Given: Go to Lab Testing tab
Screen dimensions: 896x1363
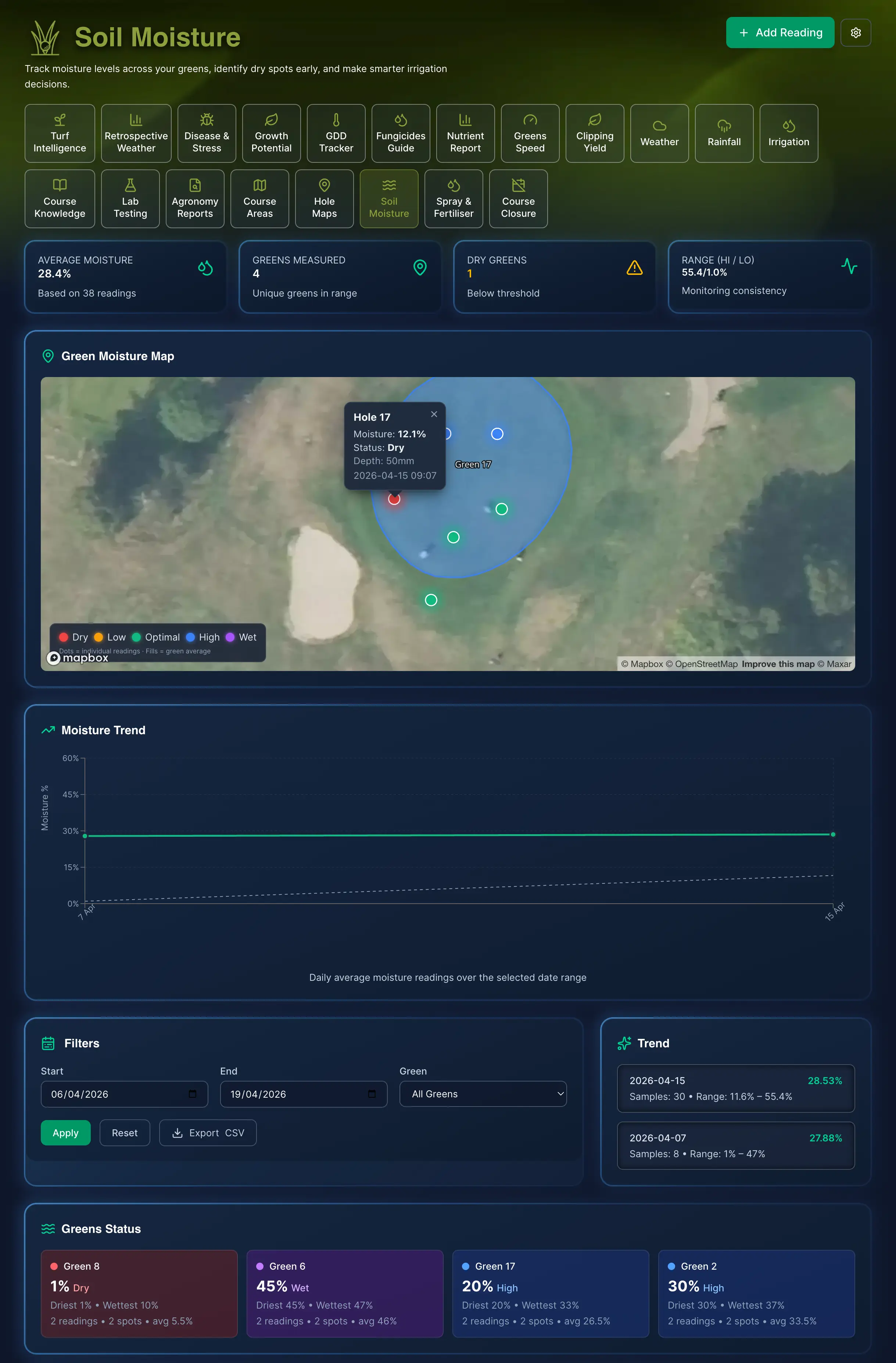Looking at the screenshot, I should click(130, 199).
